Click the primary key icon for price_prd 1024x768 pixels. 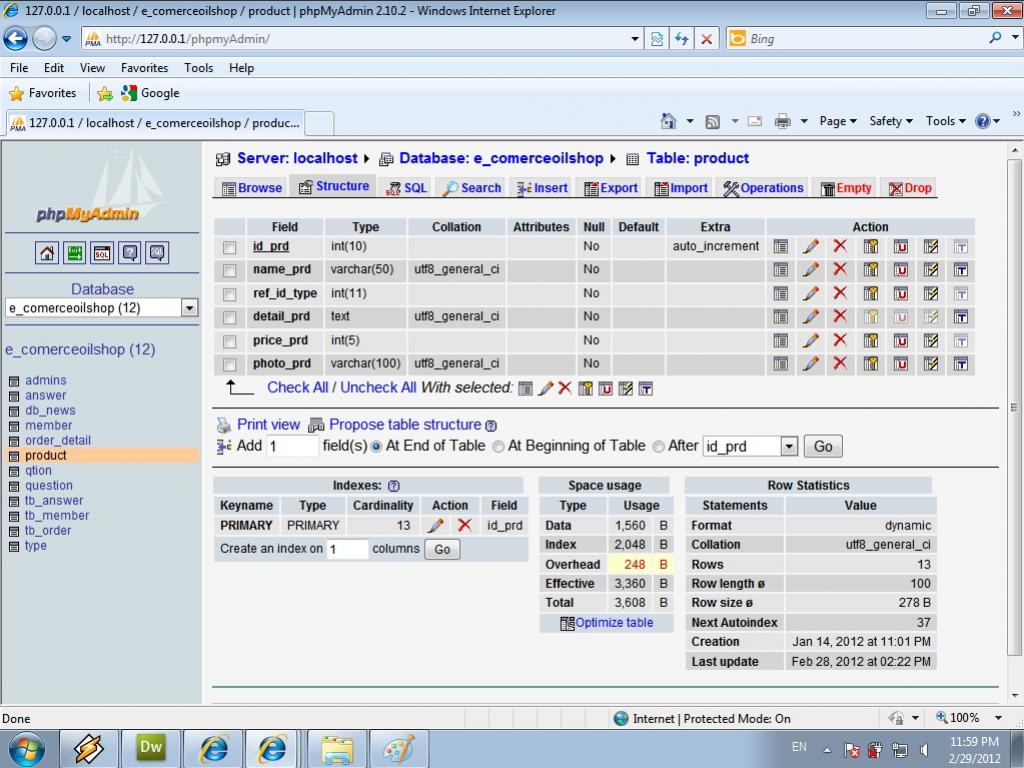(871, 340)
